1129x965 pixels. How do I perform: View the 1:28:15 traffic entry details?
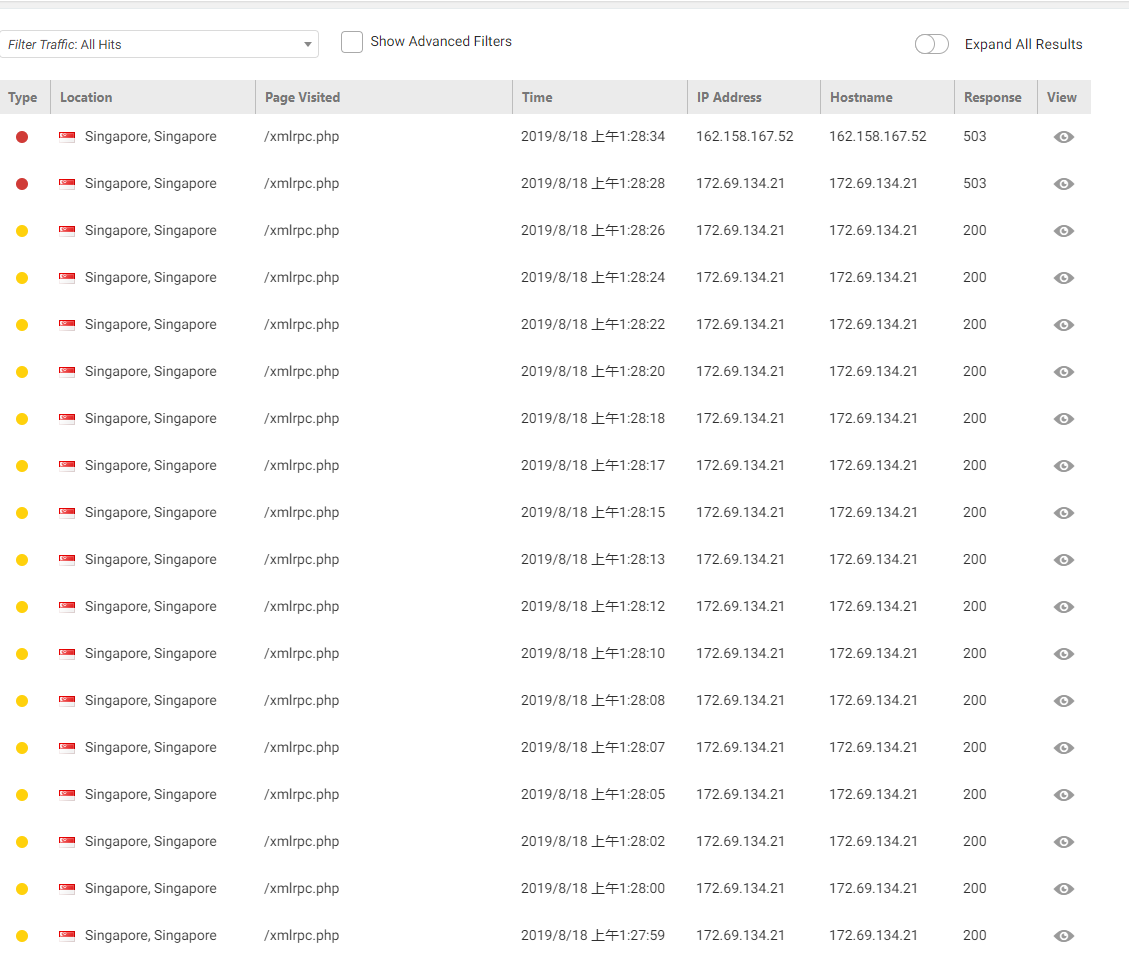click(x=1064, y=513)
